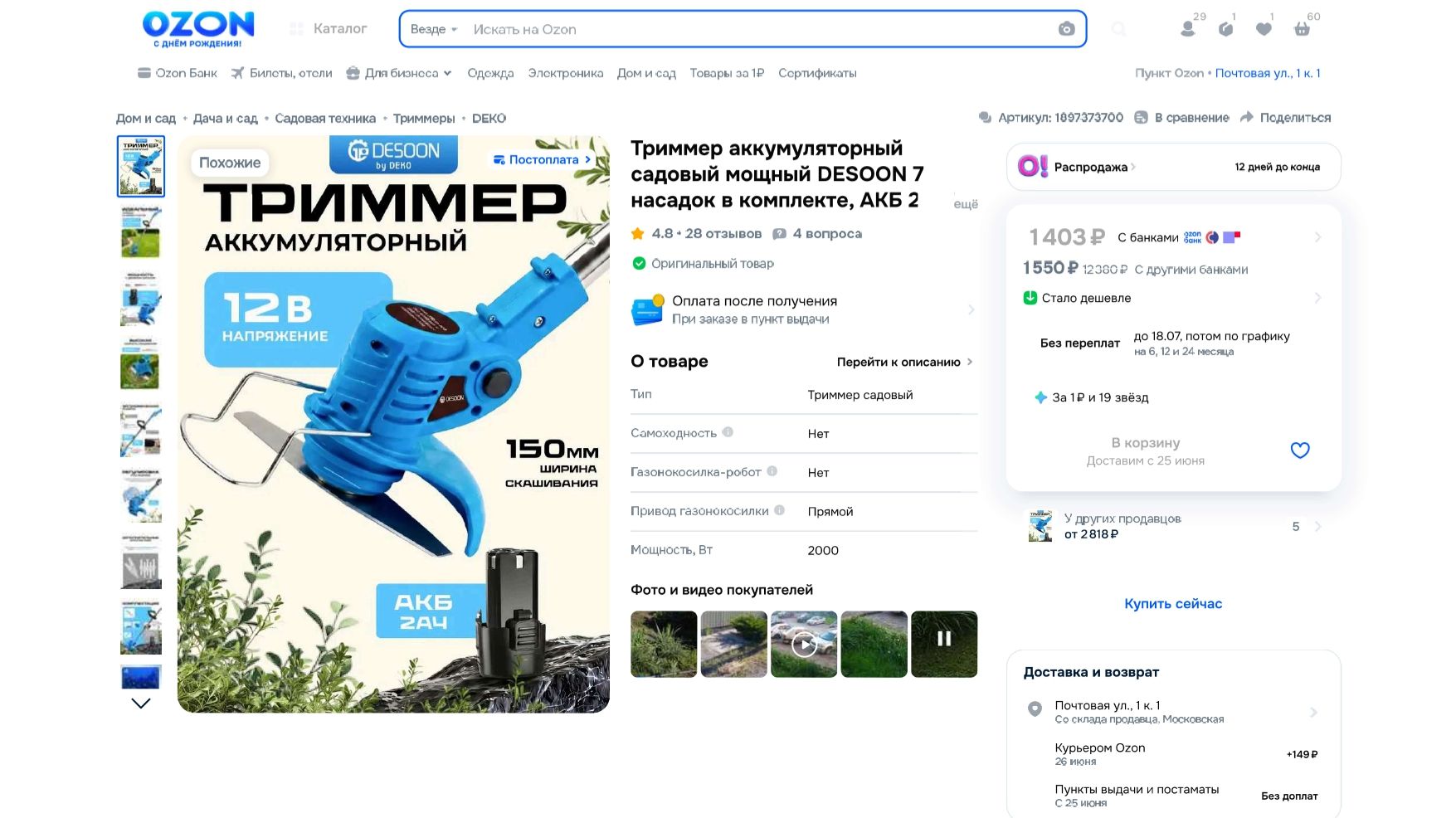Screen dimensions: 1456x818
Task: Copy the Артикул 1897373700
Action: pos(1051,118)
